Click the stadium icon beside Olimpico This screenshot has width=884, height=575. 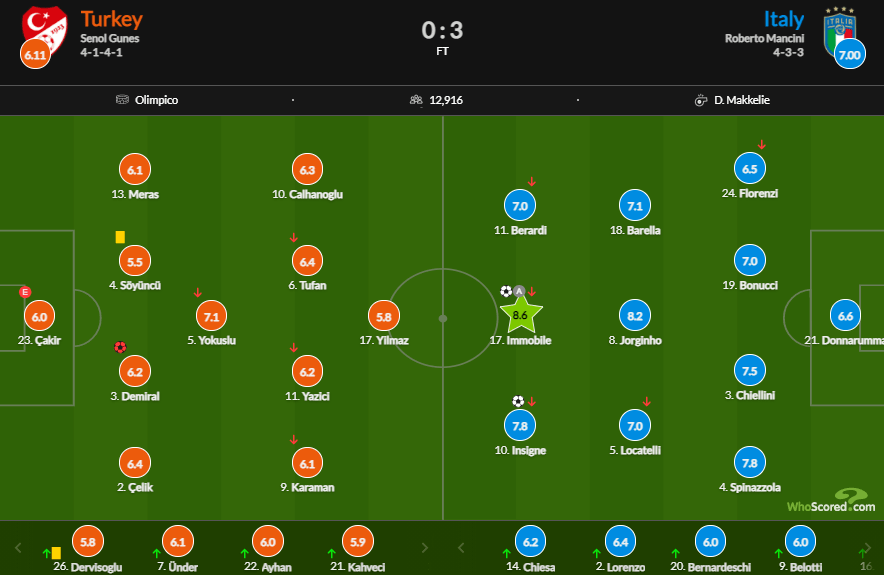pos(122,100)
